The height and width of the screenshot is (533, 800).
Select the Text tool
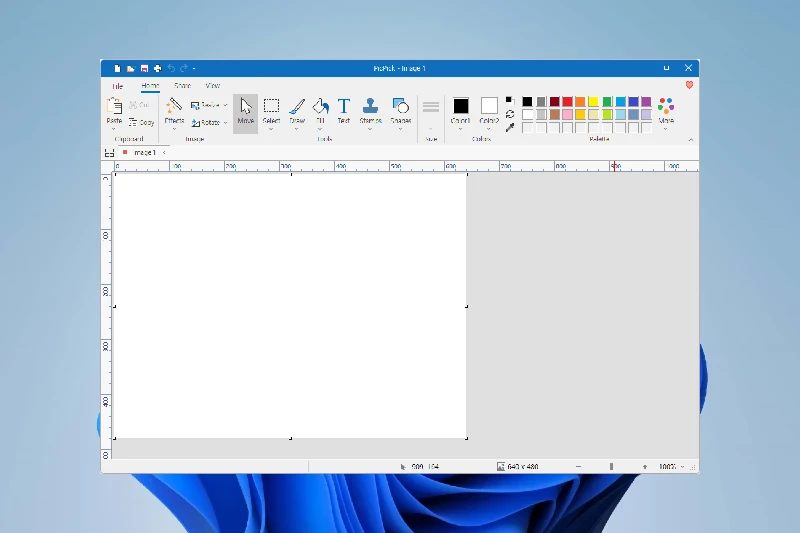(344, 111)
